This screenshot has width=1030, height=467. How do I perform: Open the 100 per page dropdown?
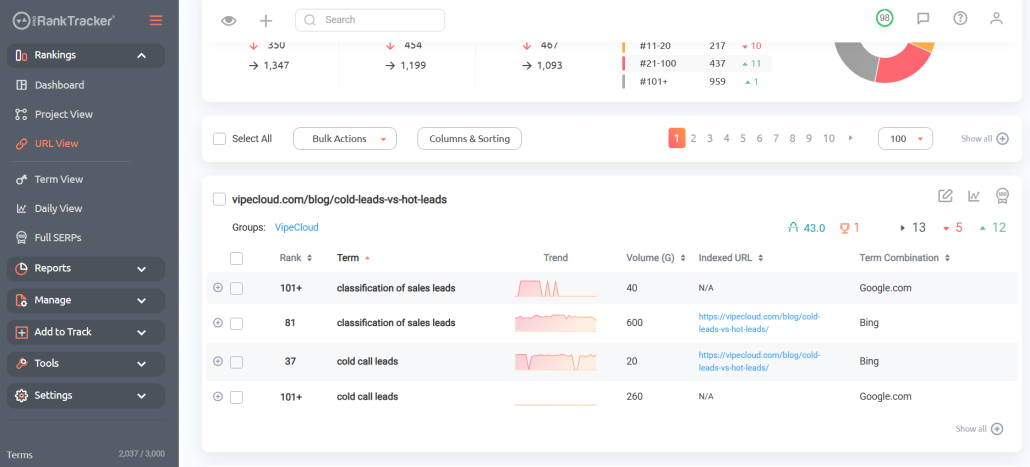[905, 139]
